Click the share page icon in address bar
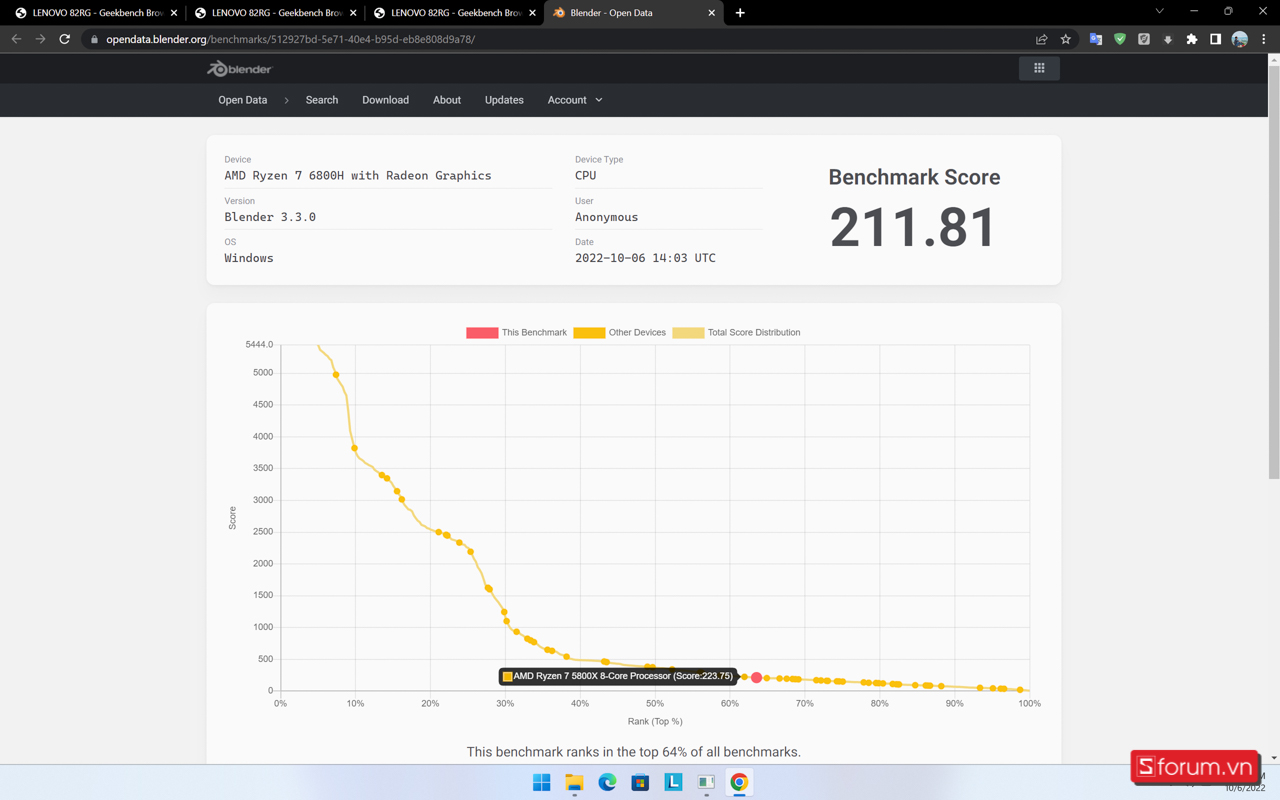Viewport: 1280px width, 800px height. 1041,39
